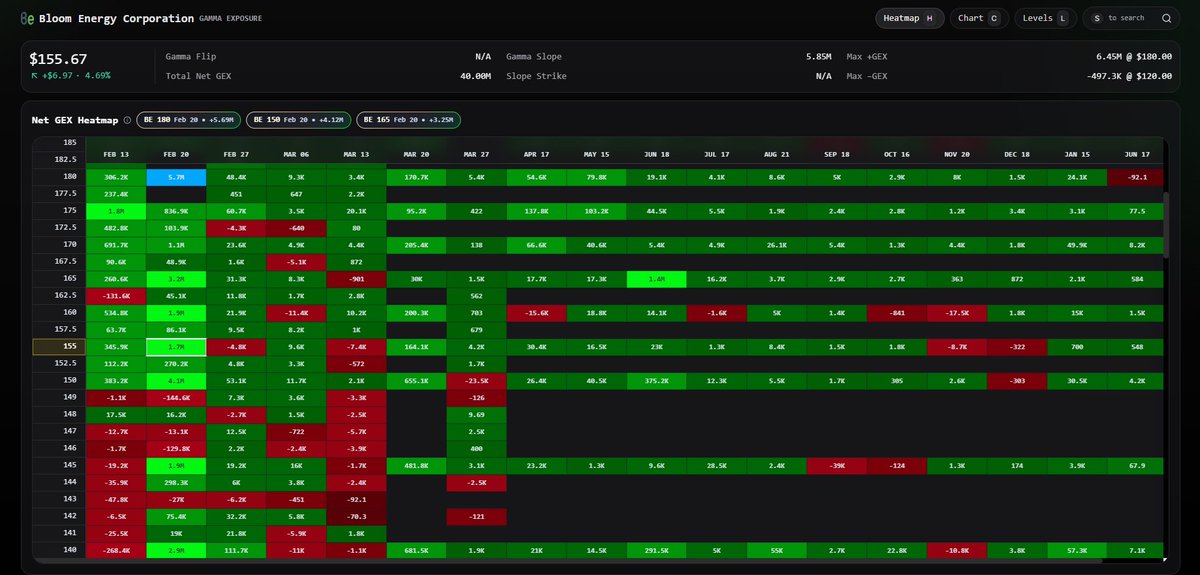This screenshot has height=575, width=1200.
Task: Click the 534.8K cell at strike 160
Action: tap(116, 312)
